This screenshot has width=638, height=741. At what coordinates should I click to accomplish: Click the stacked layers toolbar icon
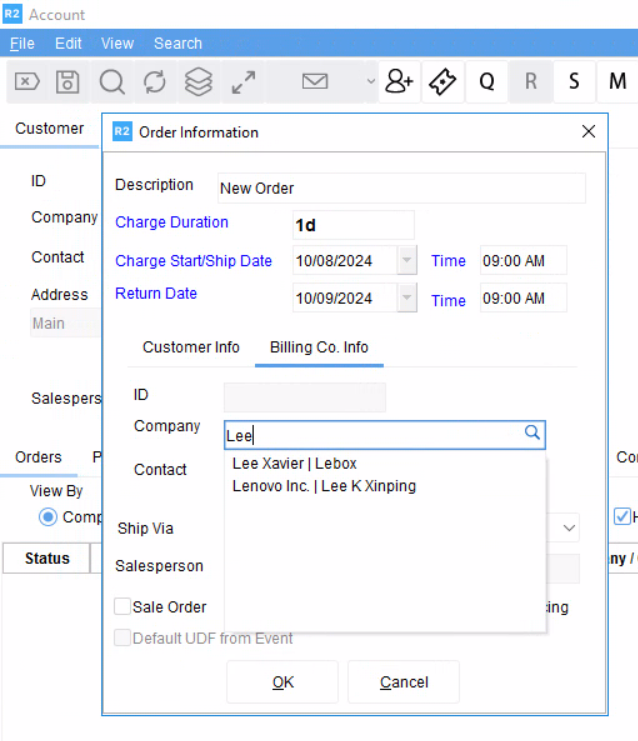coord(199,82)
